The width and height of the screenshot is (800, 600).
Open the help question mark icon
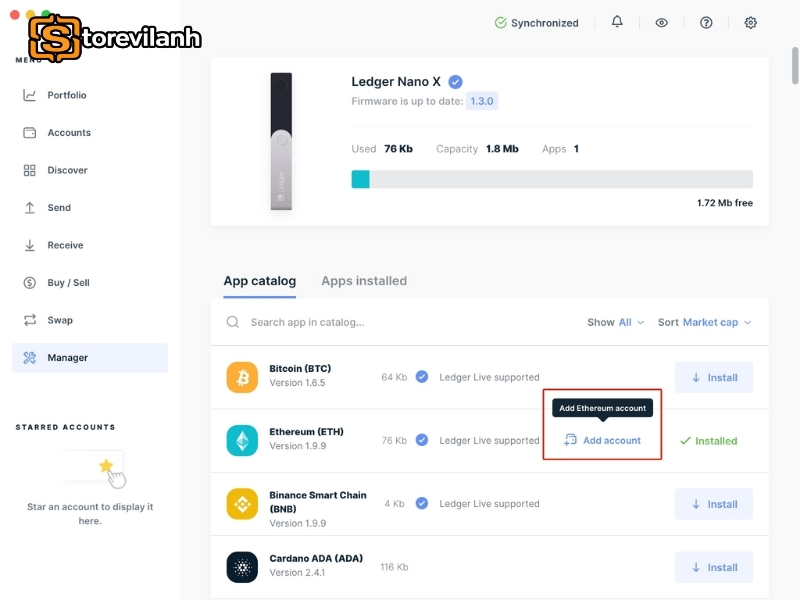(706, 22)
